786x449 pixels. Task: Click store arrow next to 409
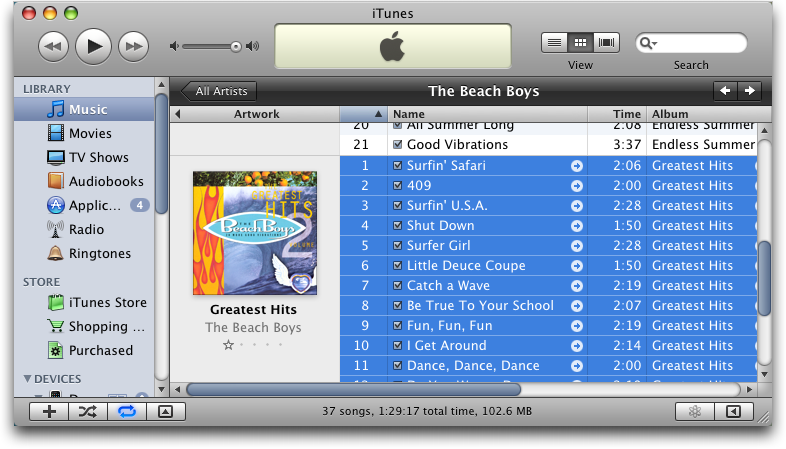[x=577, y=186]
